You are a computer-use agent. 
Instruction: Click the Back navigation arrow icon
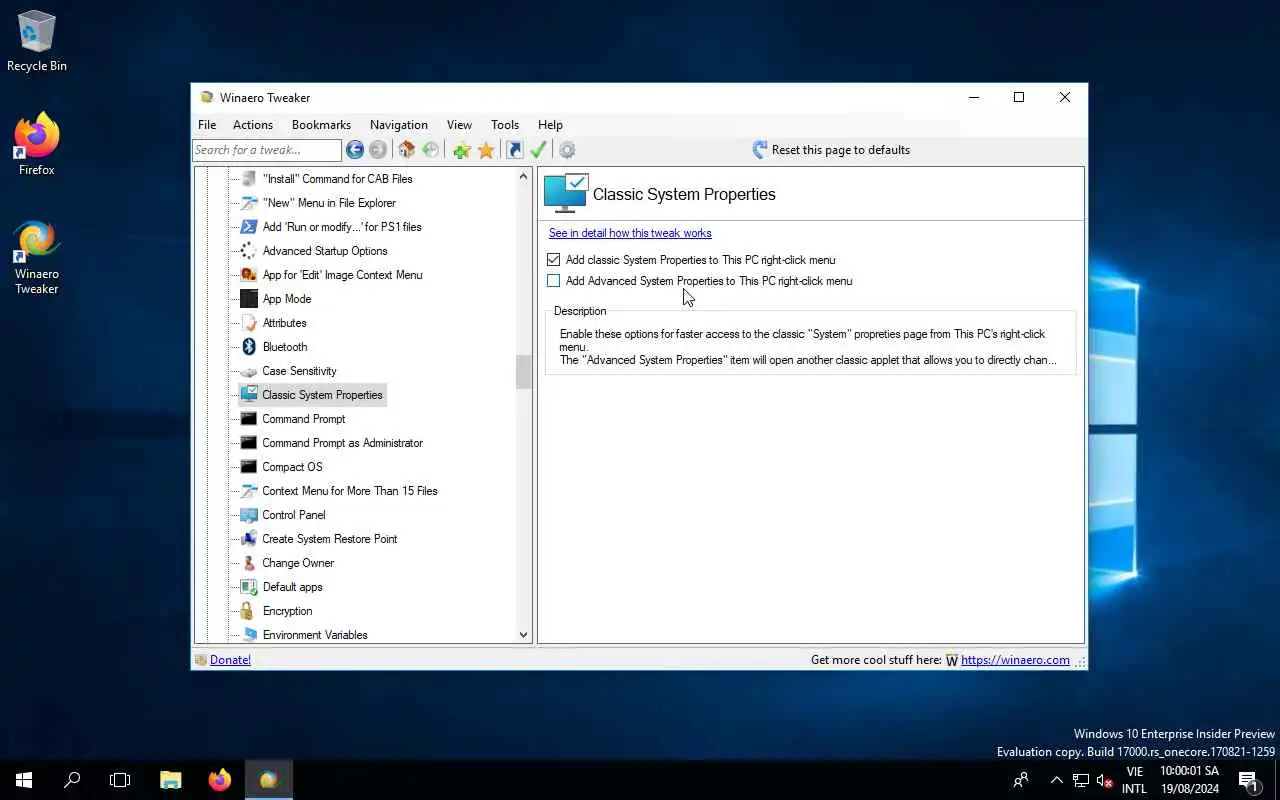(x=355, y=150)
